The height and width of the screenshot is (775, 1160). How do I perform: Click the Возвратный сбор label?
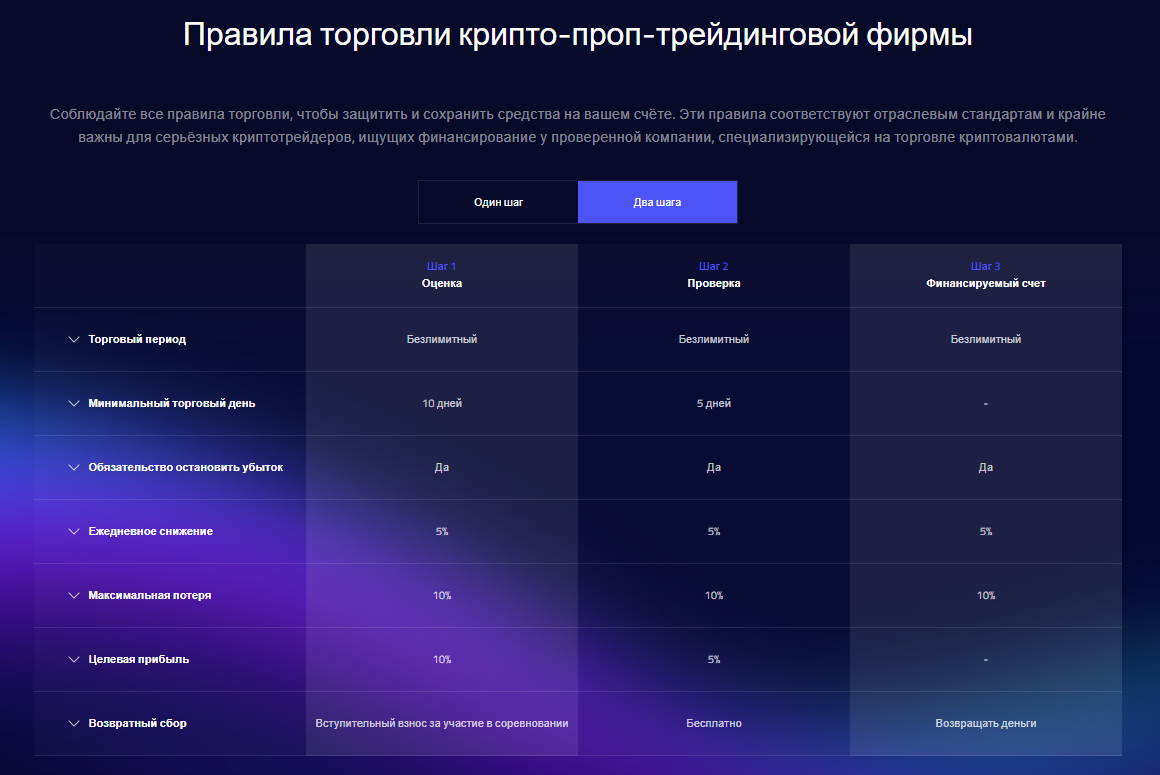(137, 723)
